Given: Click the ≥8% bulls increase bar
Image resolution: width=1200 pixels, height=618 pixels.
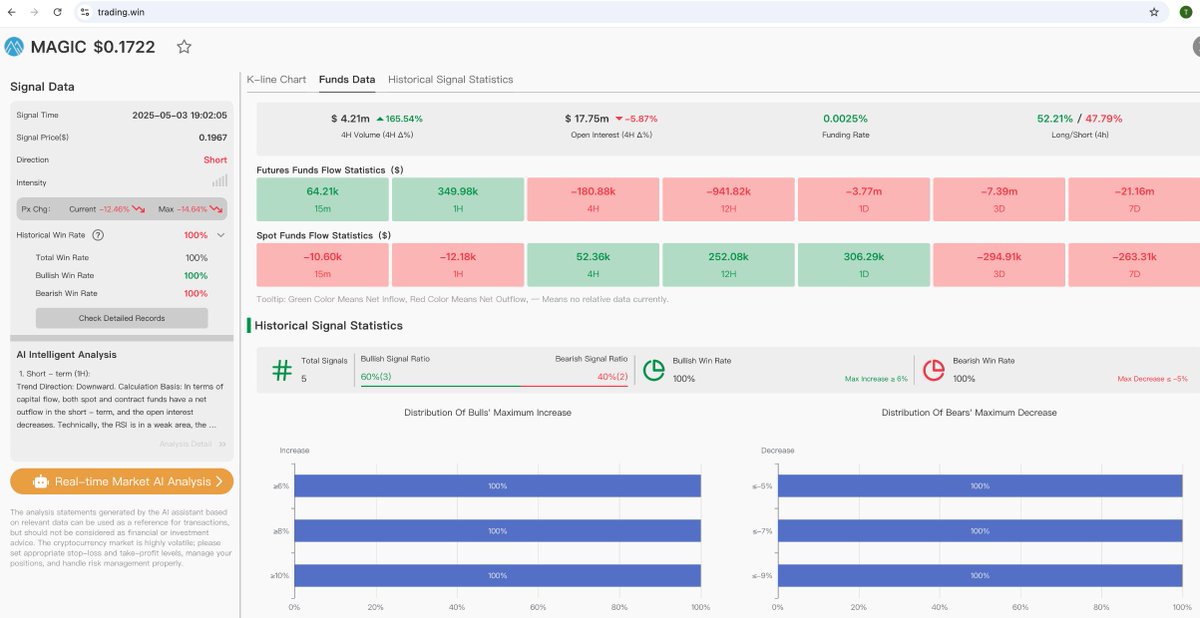Looking at the screenshot, I should (497, 531).
